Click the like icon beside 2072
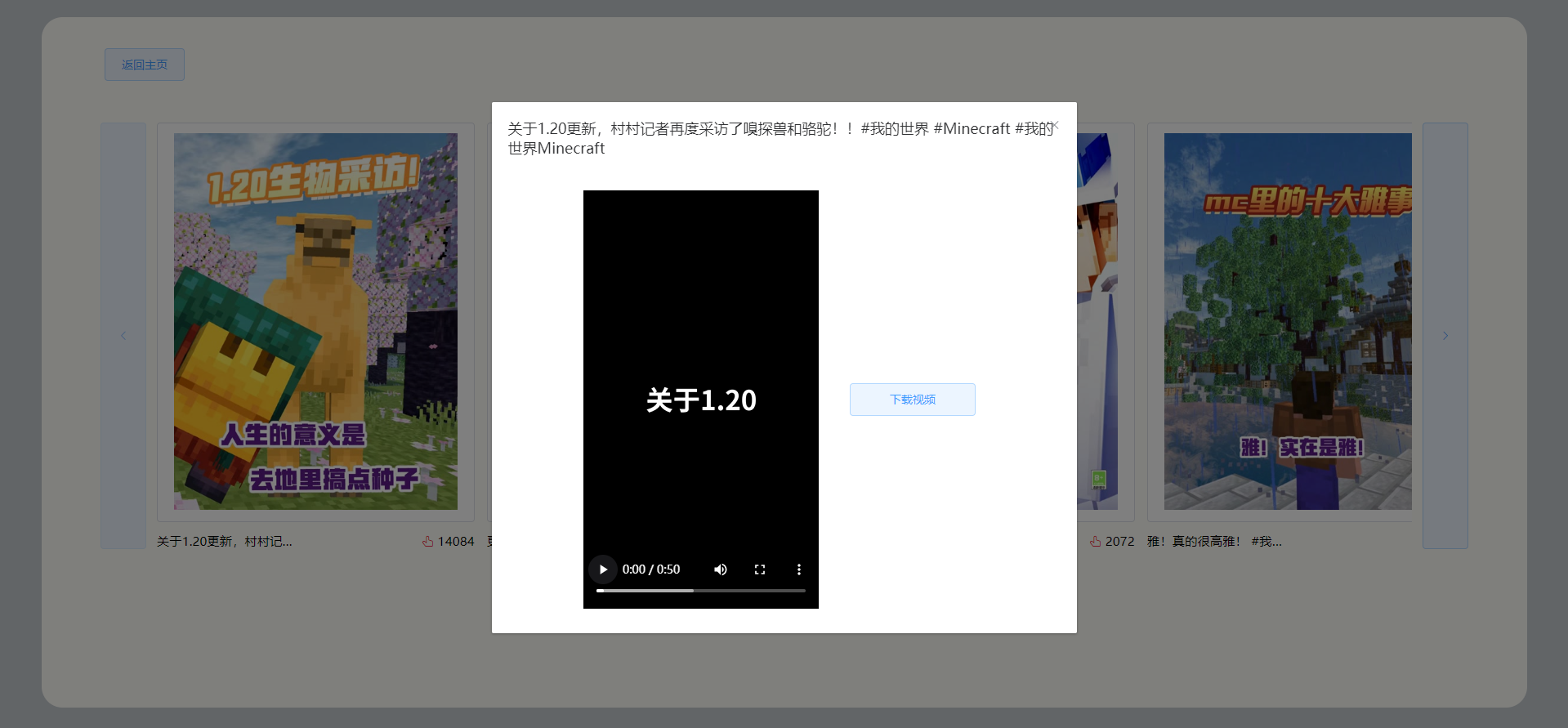1568x728 pixels. [1095, 541]
